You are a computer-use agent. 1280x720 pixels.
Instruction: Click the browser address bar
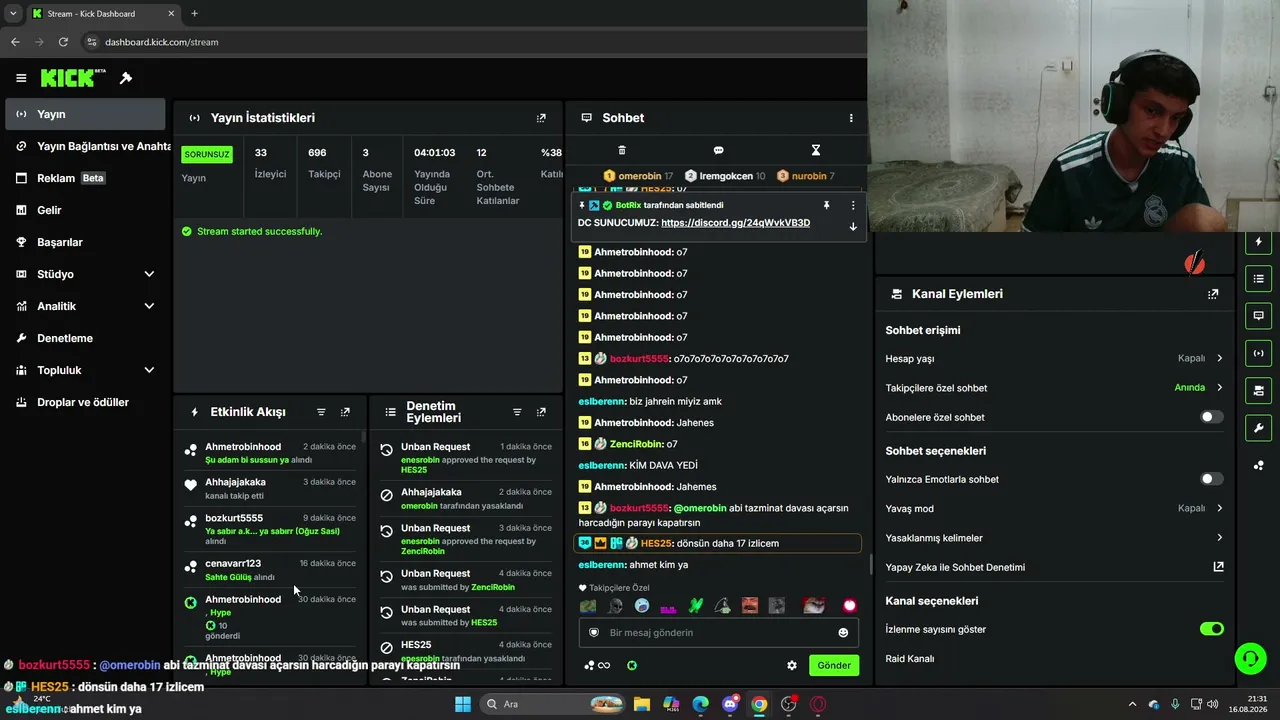point(470,42)
